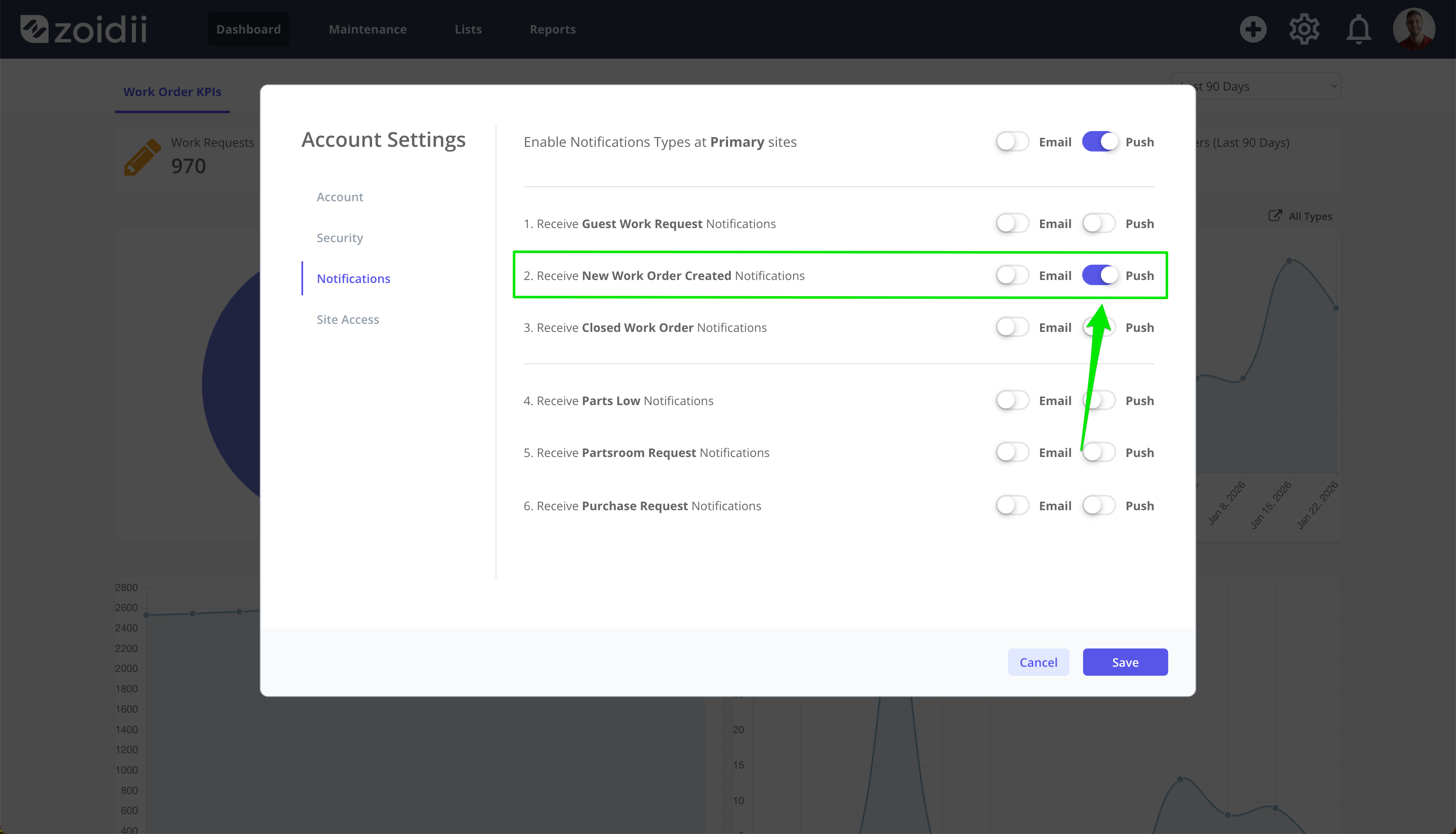1456x834 pixels.
Task: Expand the Last 90 Days dropdown
Action: pyautogui.click(x=1256, y=86)
